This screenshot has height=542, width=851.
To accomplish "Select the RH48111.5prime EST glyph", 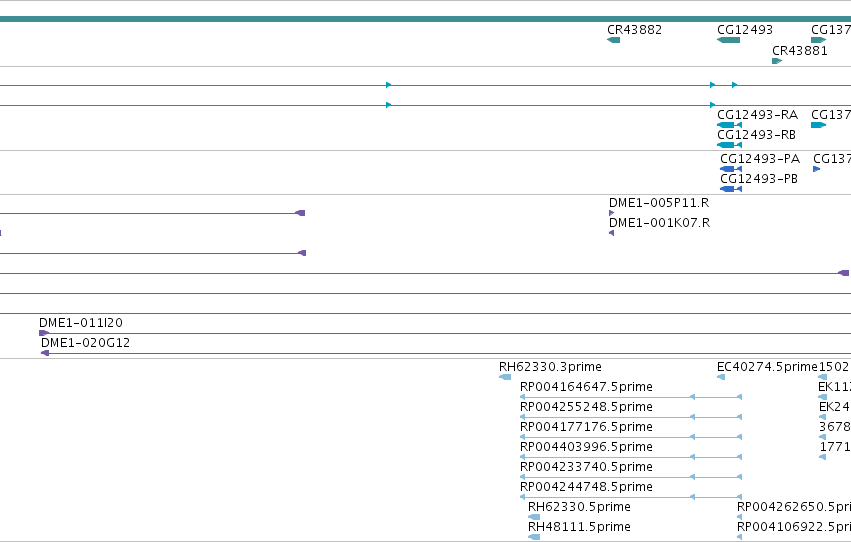I will point(534,537).
